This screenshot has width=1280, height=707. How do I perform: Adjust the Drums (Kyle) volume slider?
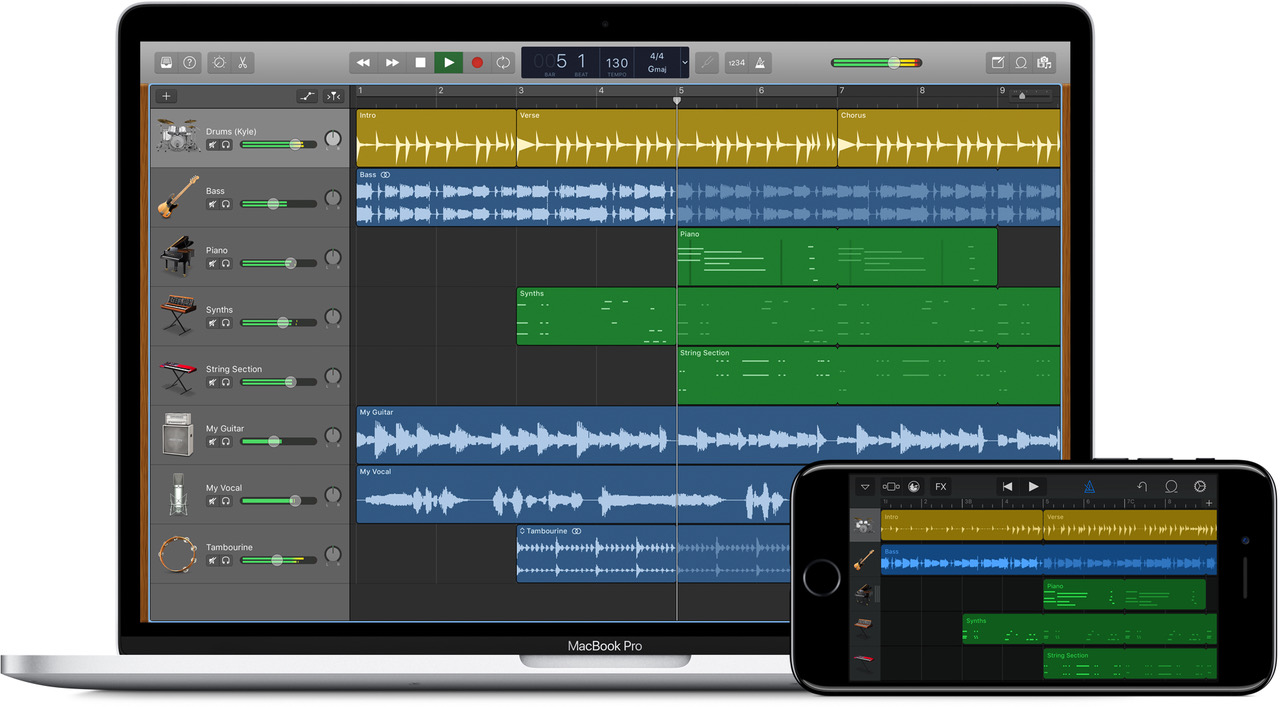click(278, 144)
